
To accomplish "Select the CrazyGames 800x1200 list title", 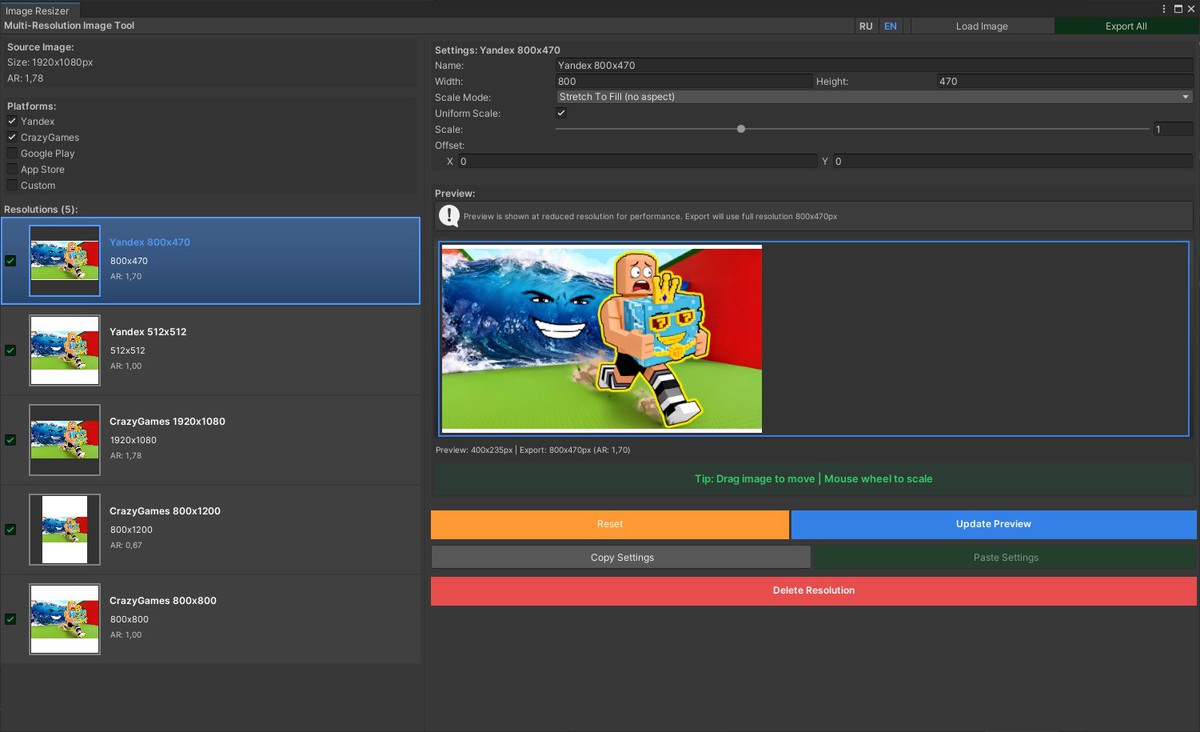I will [x=165, y=511].
